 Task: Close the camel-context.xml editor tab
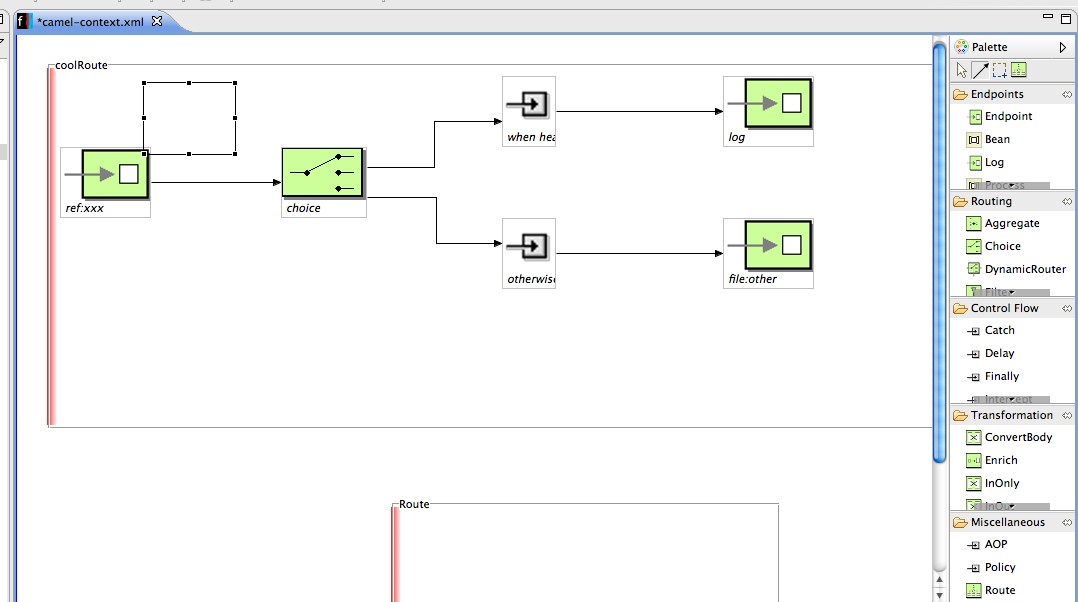coord(157,21)
